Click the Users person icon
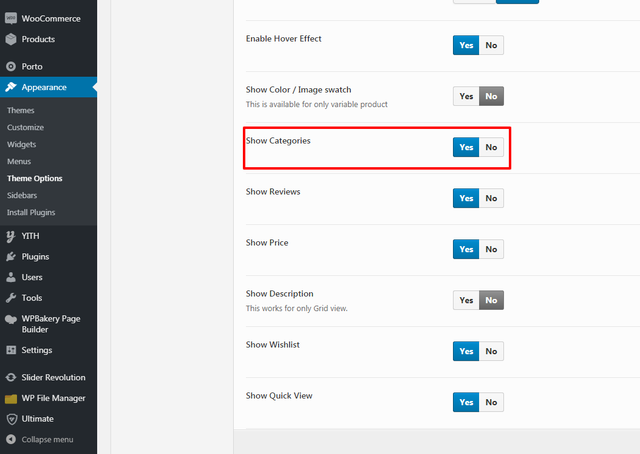 (x=11, y=277)
